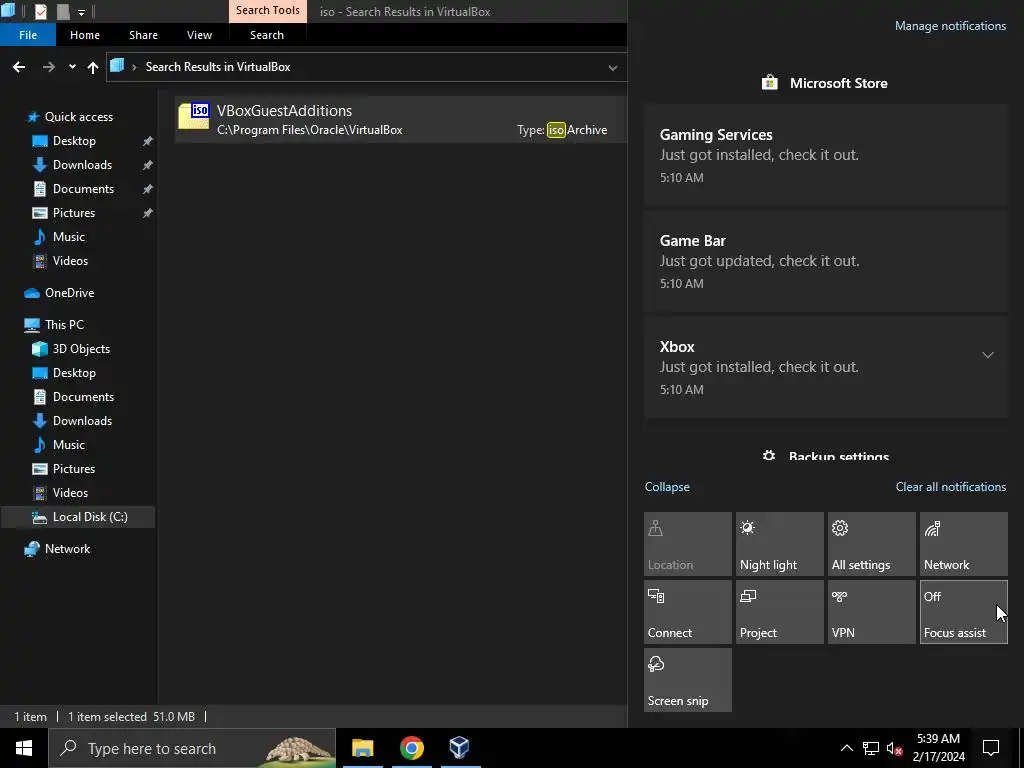Open the Xbox installed notification

[826, 368]
